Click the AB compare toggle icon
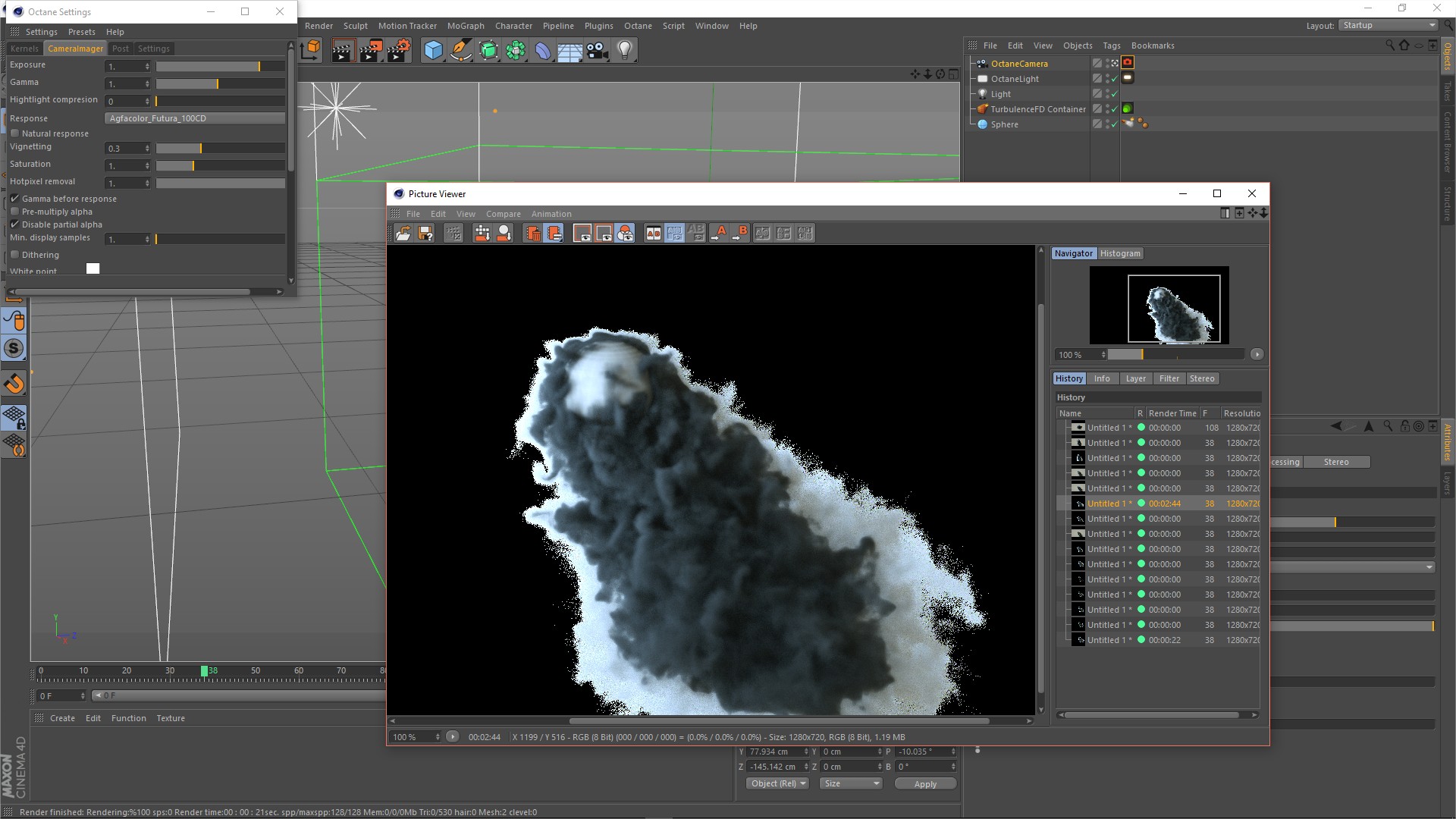Viewport: 1456px width, 819px height. 653,234
